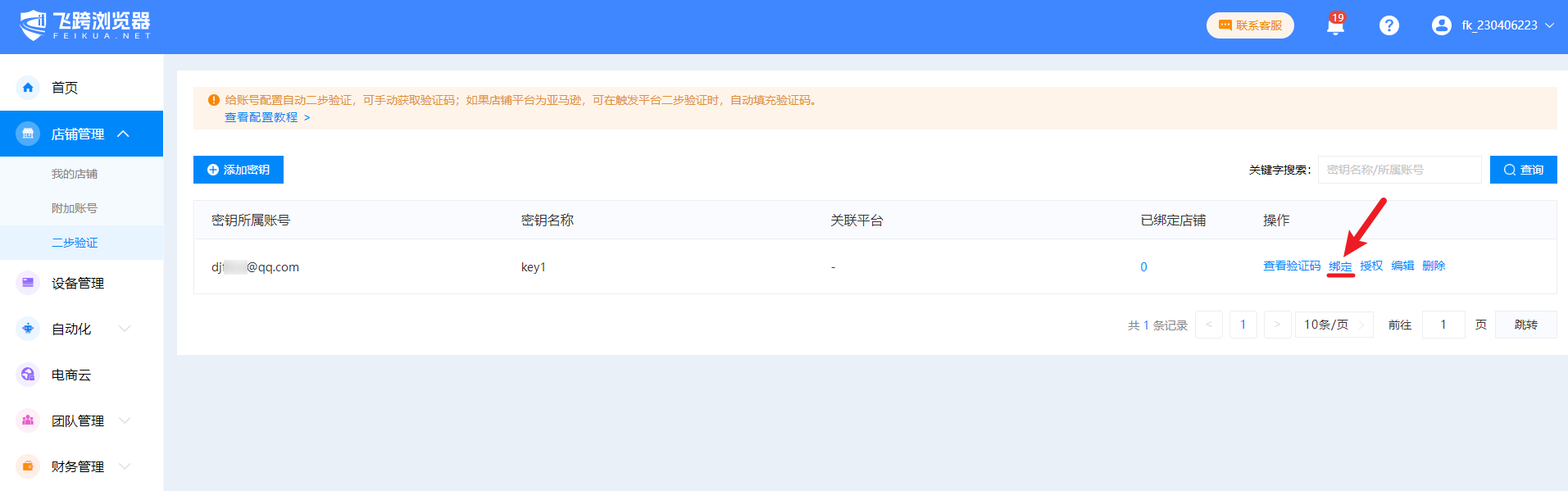Viewport: 1568px width, 491px height.
Task: Go to 附加账号 submenu item
Action: pyautogui.click(x=75, y=208)
